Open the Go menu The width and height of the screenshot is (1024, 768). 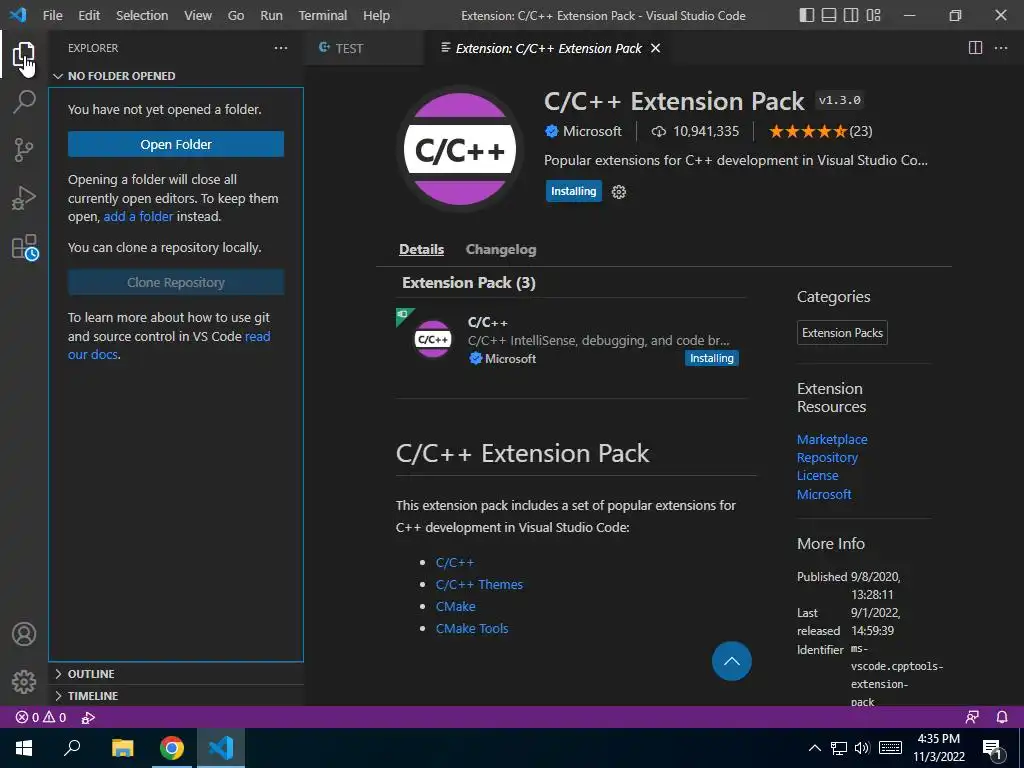tap(236, 15)
